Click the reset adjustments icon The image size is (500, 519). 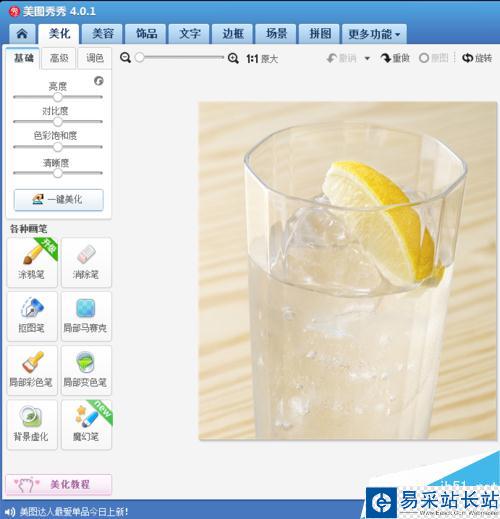(x=99, y=81)
